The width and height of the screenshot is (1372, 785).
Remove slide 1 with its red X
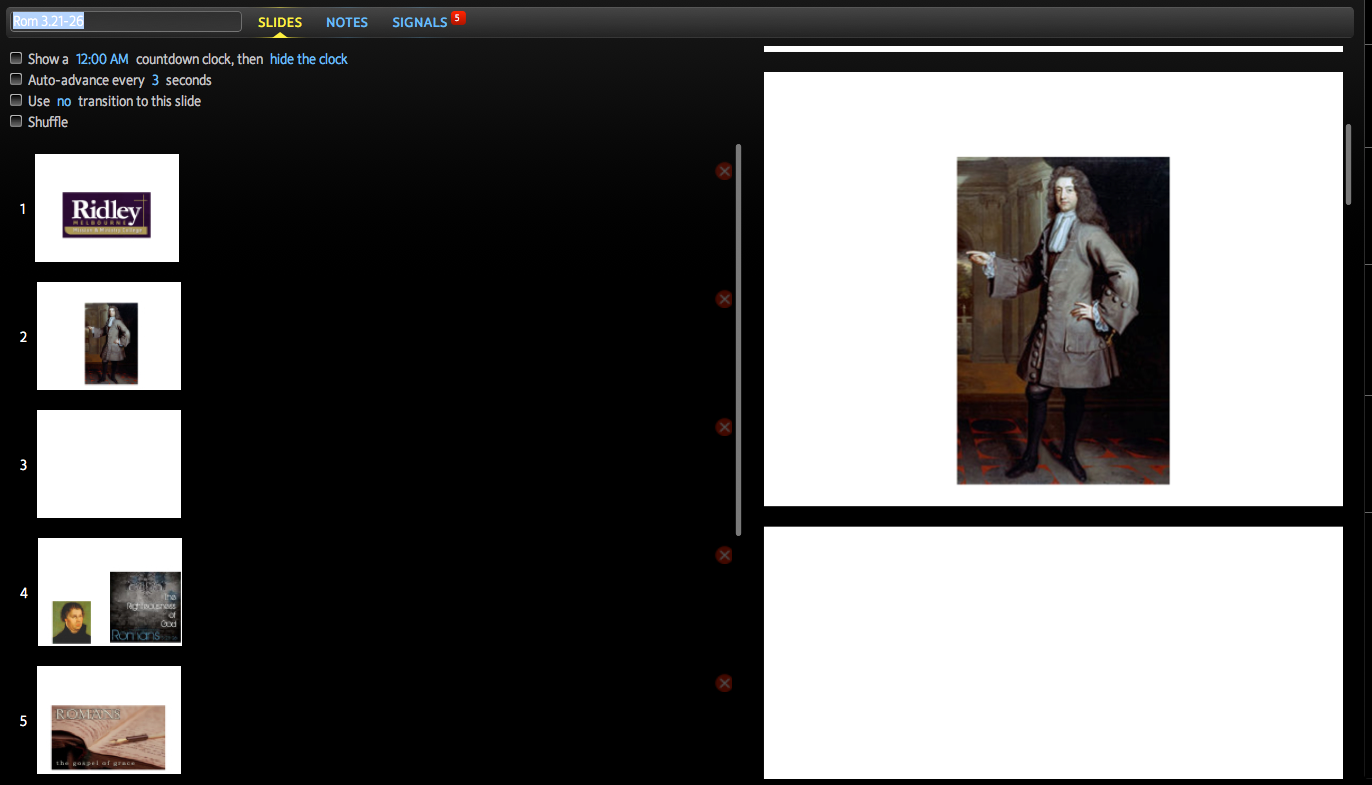[x=724, y=171]
